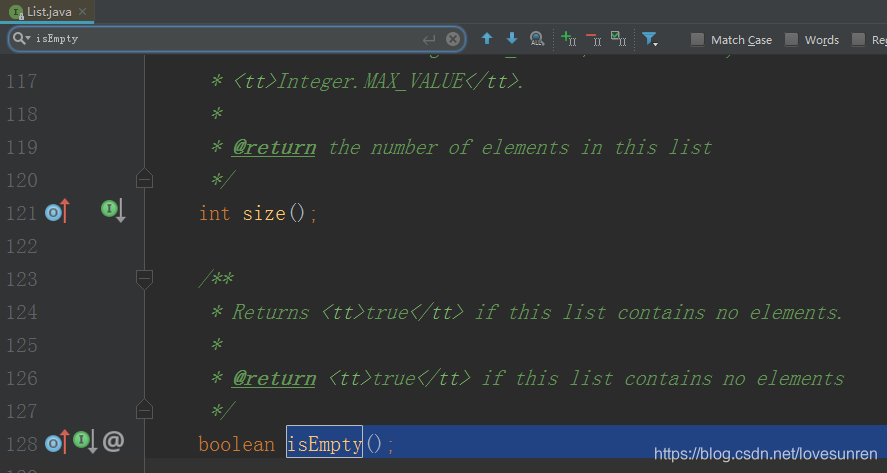This screenshot has height=473, width=887.
Task: Go to next occurrence with the down arrow
Action: [511, 38]
